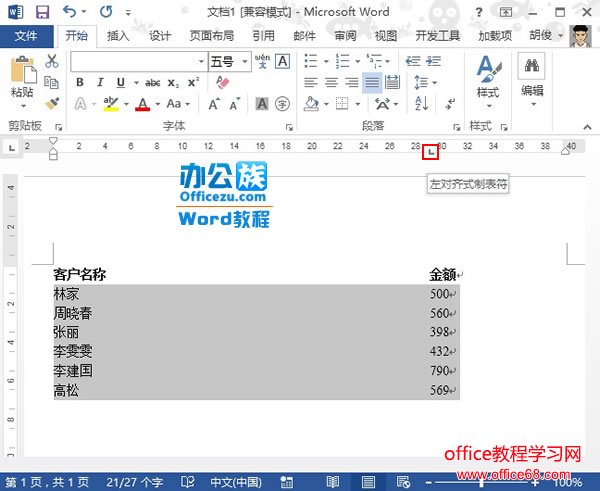The width and height of the screenshot is (600, 491).
Task: Toggle Strikethrough abc formatting
Action: point(152,83)
